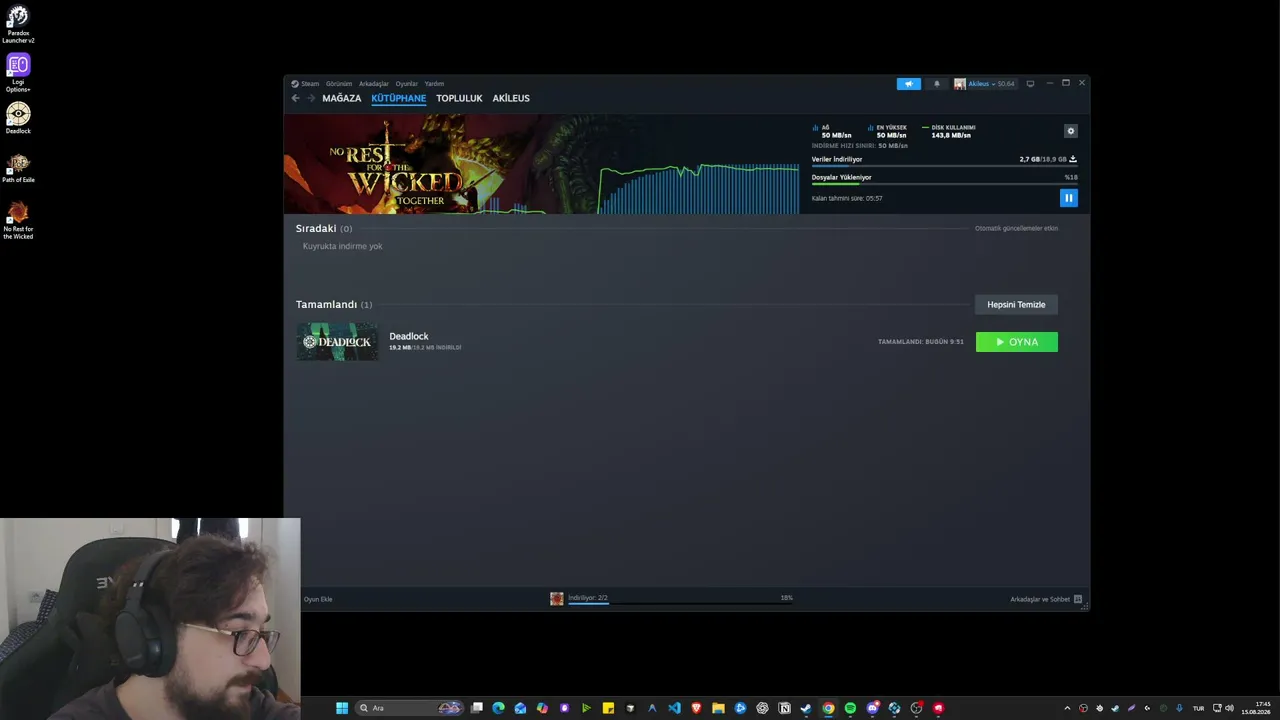Click the download icon next to 18,9 GB
1280x720 pixels.
(x=1073, y=159)
